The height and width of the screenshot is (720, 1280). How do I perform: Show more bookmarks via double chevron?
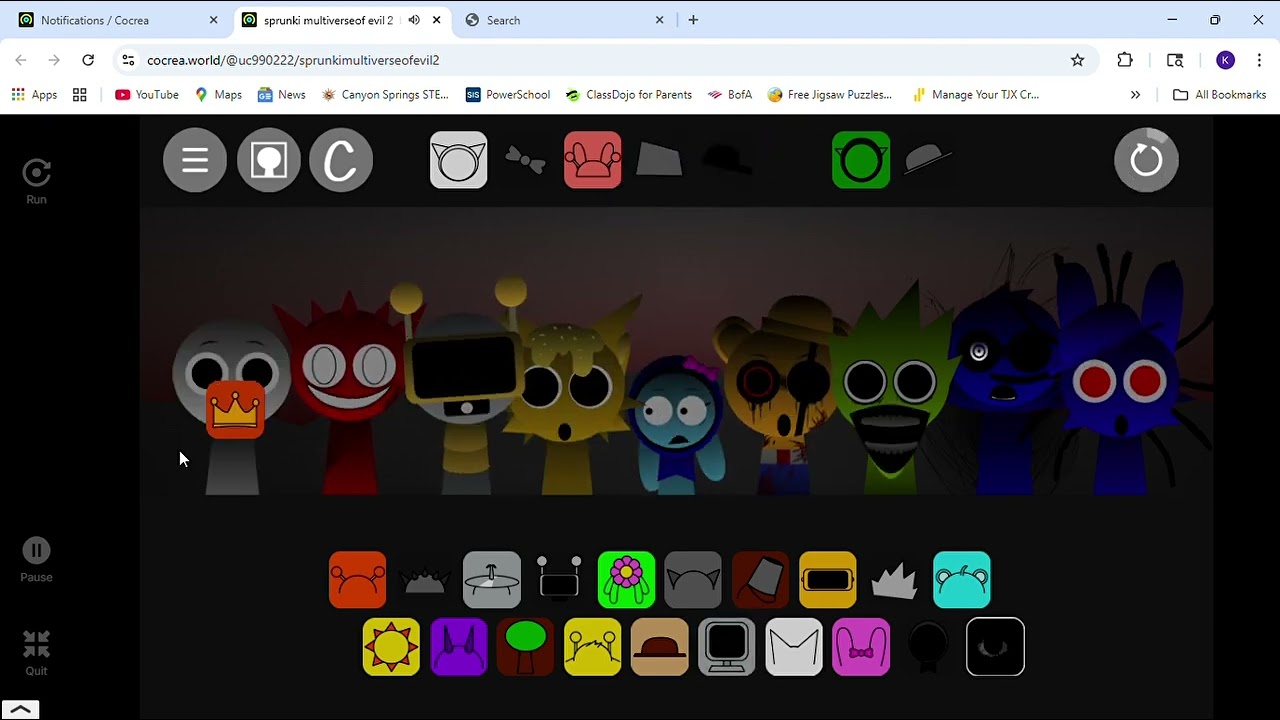1135,94
